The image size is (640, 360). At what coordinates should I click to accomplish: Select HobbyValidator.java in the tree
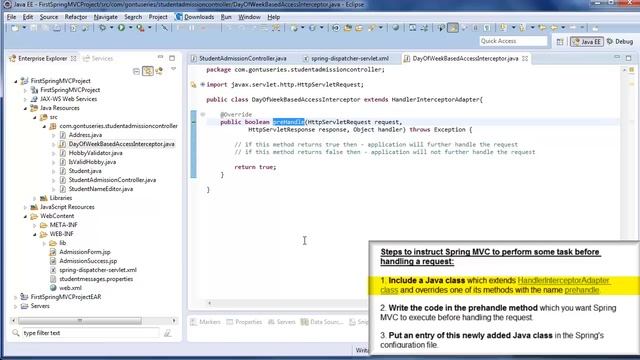click(96, 153)
